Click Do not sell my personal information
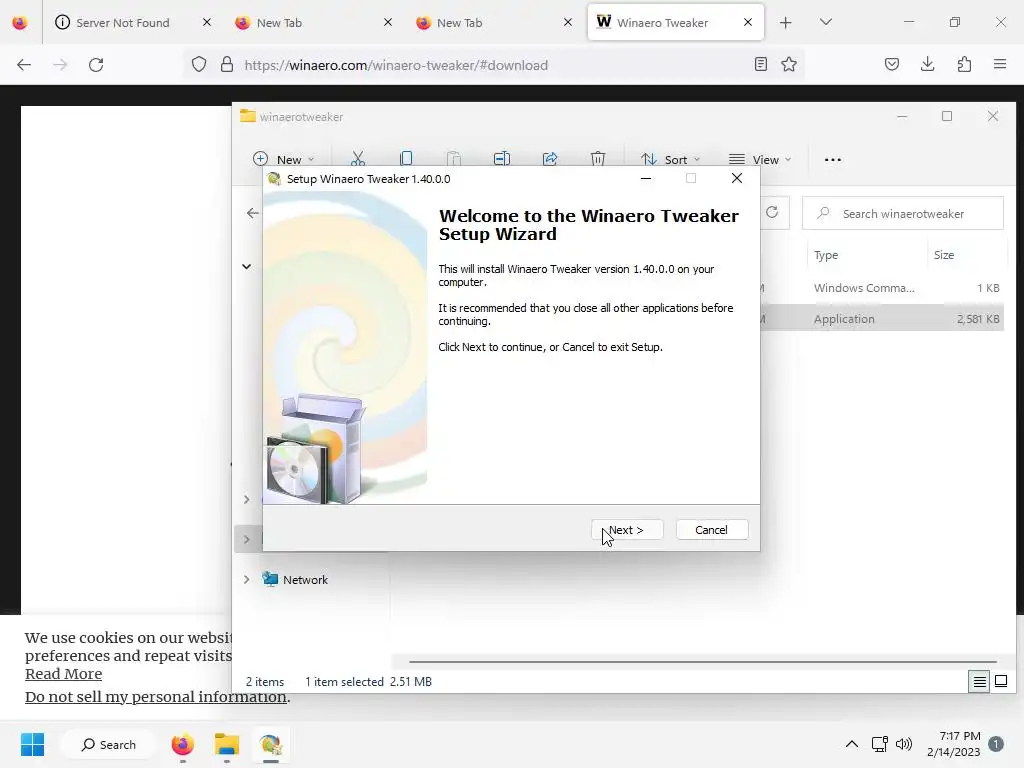This screenshot has width=1024, height=768. (156, 697)
